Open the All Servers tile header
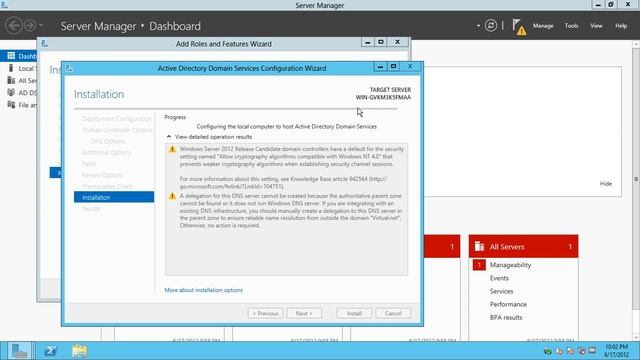The width and height of the screenshot is (640, 360). (523, 247)
